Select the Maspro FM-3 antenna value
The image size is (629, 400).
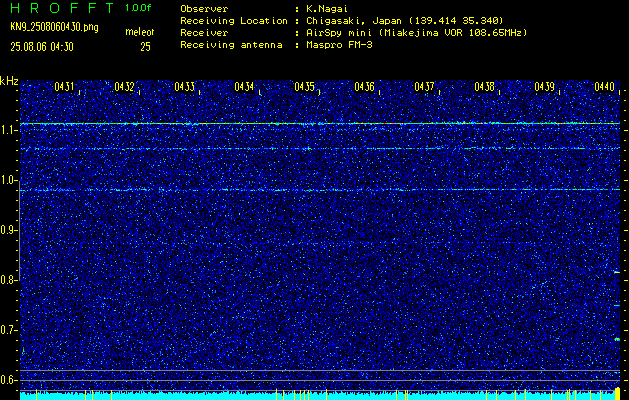pyautogui.click(x=339, y=45)
